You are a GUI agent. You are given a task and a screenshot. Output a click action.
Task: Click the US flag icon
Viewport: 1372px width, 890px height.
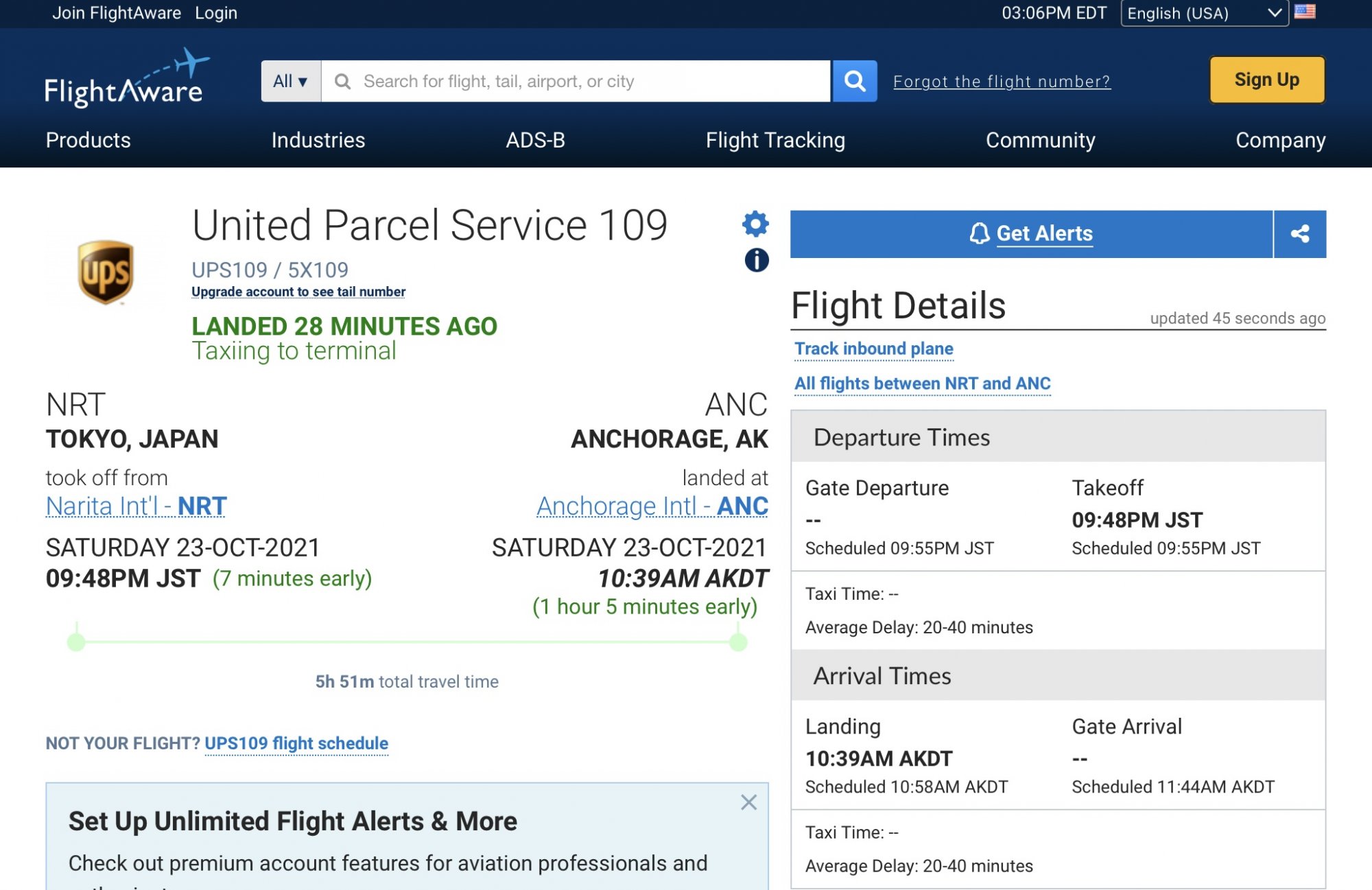pyautogui.click(x=1304, y=12)
